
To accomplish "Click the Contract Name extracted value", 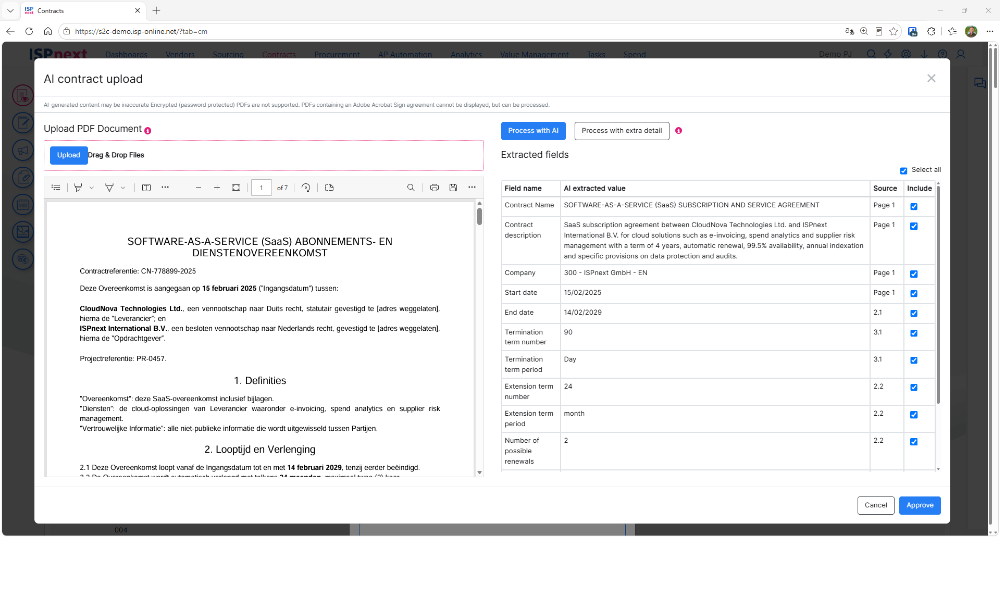I will click(691, 205).
